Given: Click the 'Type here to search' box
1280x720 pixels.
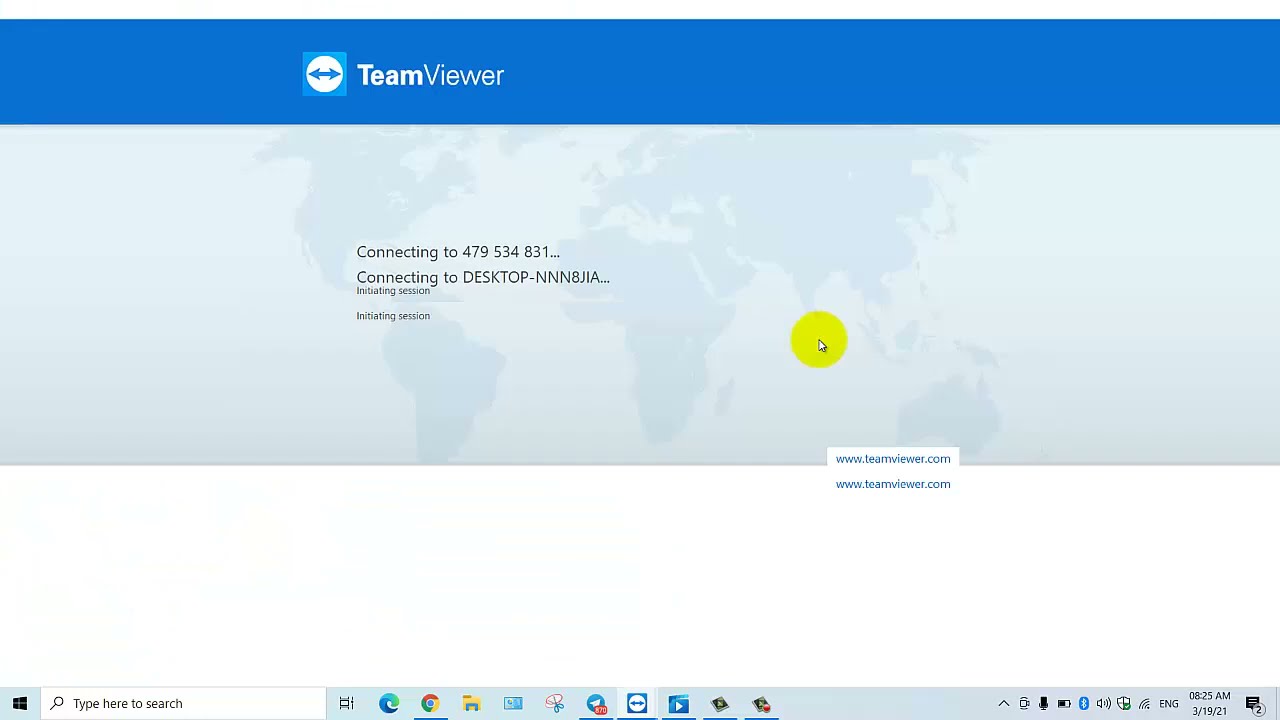Looking at the screenshot, I should pyautogui.click(x=184, y=704).
